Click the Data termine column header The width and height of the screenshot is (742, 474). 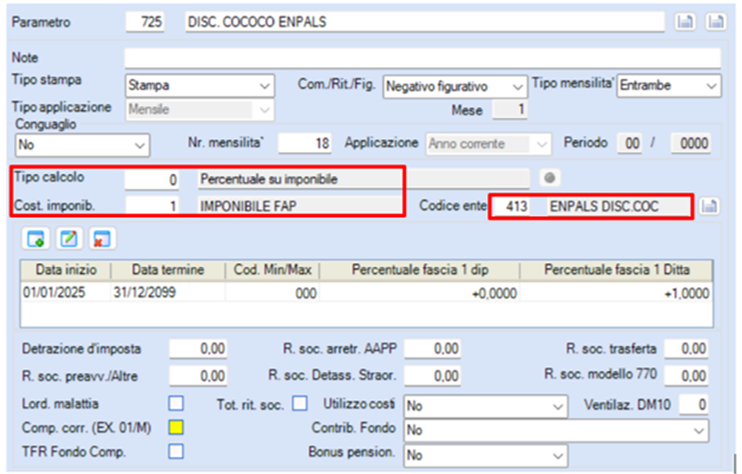(168, 270)
